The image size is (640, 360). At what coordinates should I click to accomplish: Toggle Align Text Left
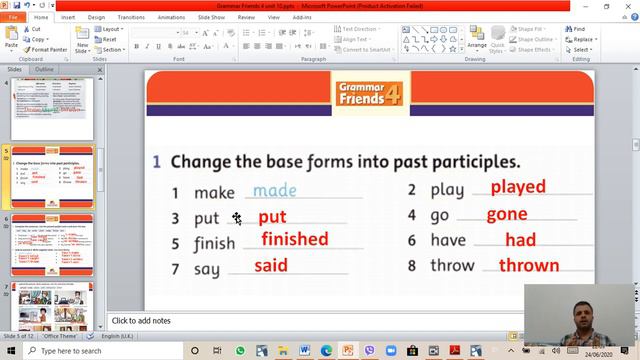click(246, 47)
